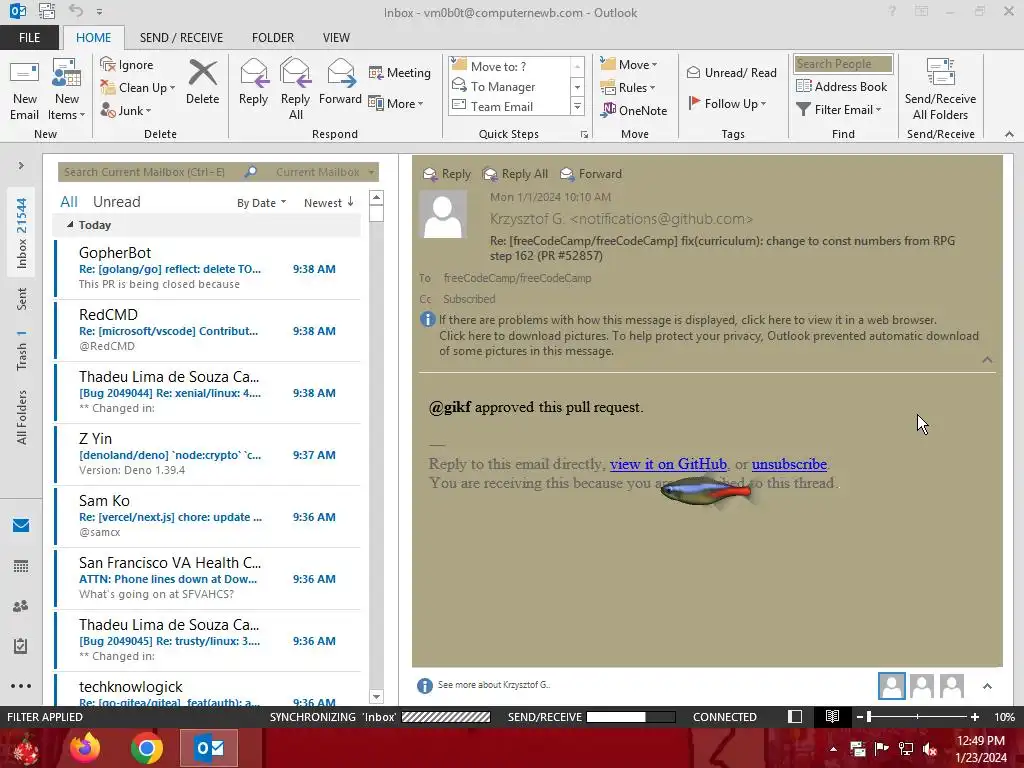This screenshot has height=768, width=1024.
Task: Switch to the SEND / RECEIVE tab
Action: 182,38
